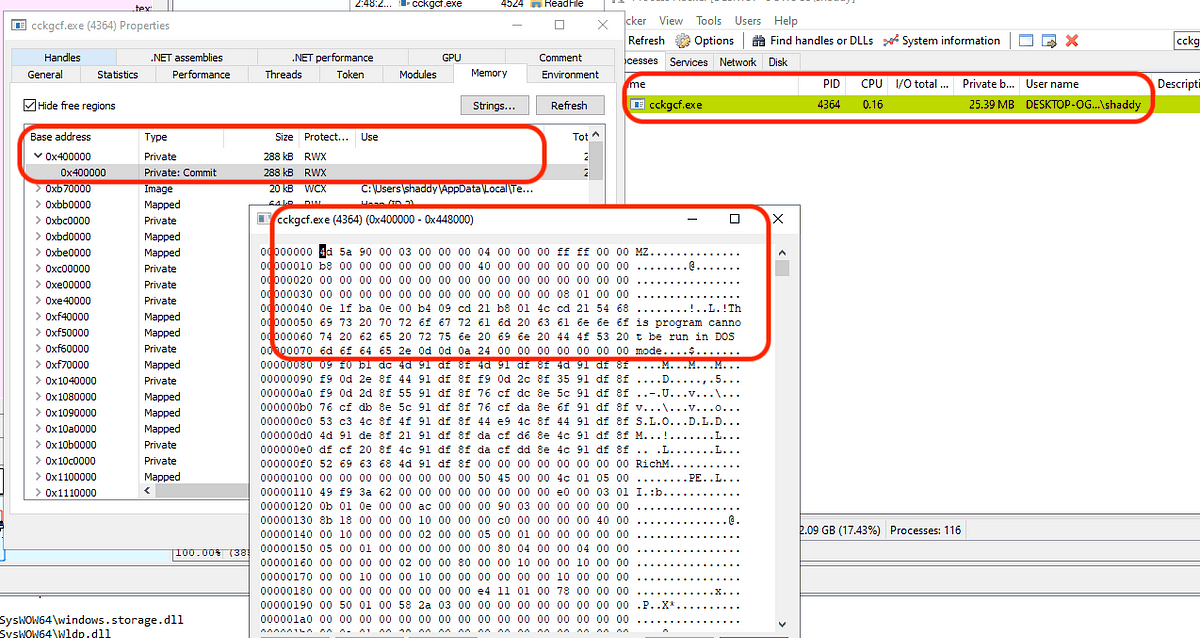The height and width of the screenshot is (638, 1200).
Task: Sort process list by CPU column
Action: point(867,85)
